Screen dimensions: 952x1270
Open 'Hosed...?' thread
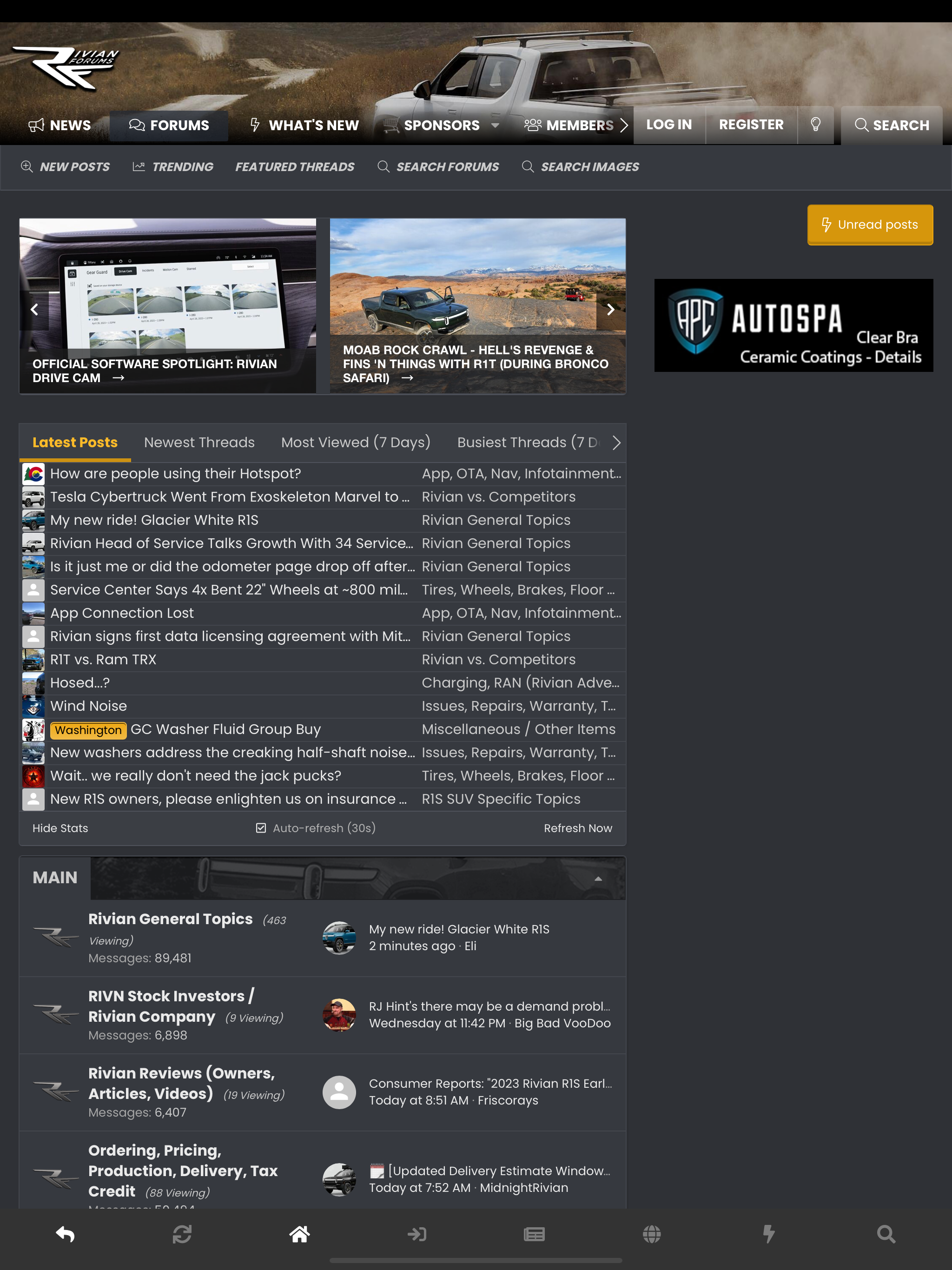80,683
